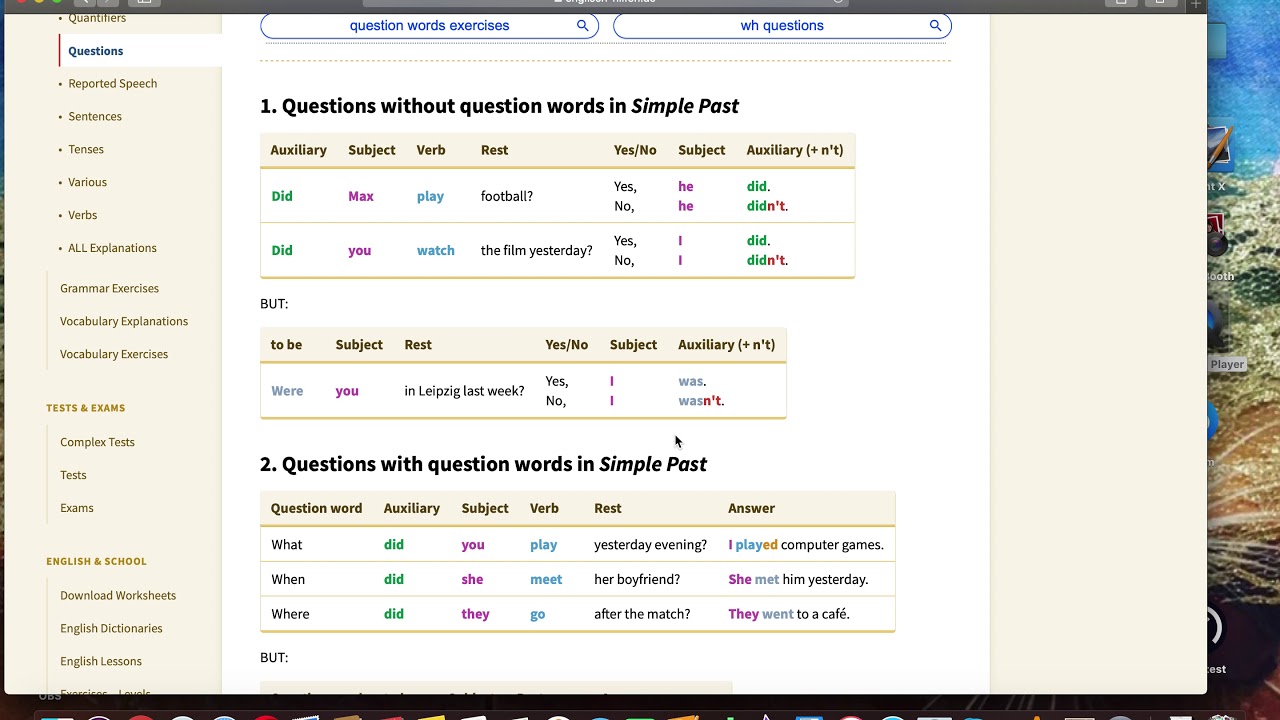Click the 'was.' answer cell

click(x=692, y=381)
